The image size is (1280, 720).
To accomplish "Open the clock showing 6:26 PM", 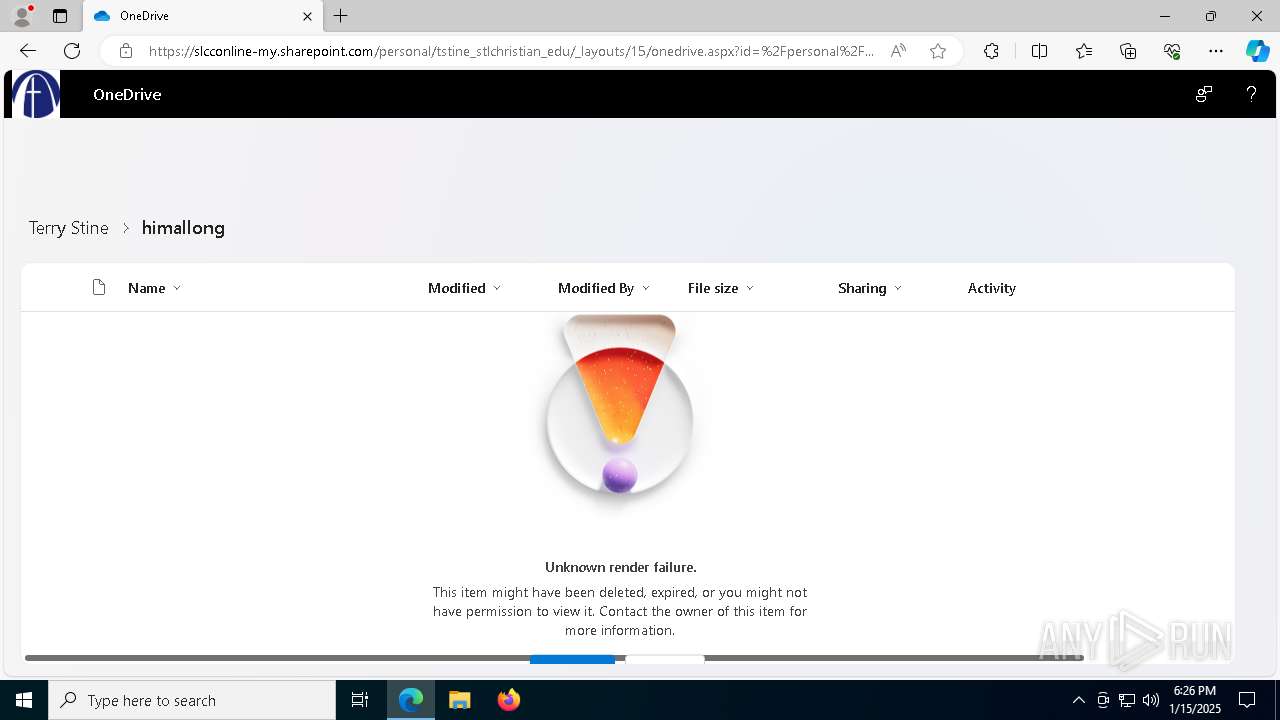I will [x=1195, y=700].
